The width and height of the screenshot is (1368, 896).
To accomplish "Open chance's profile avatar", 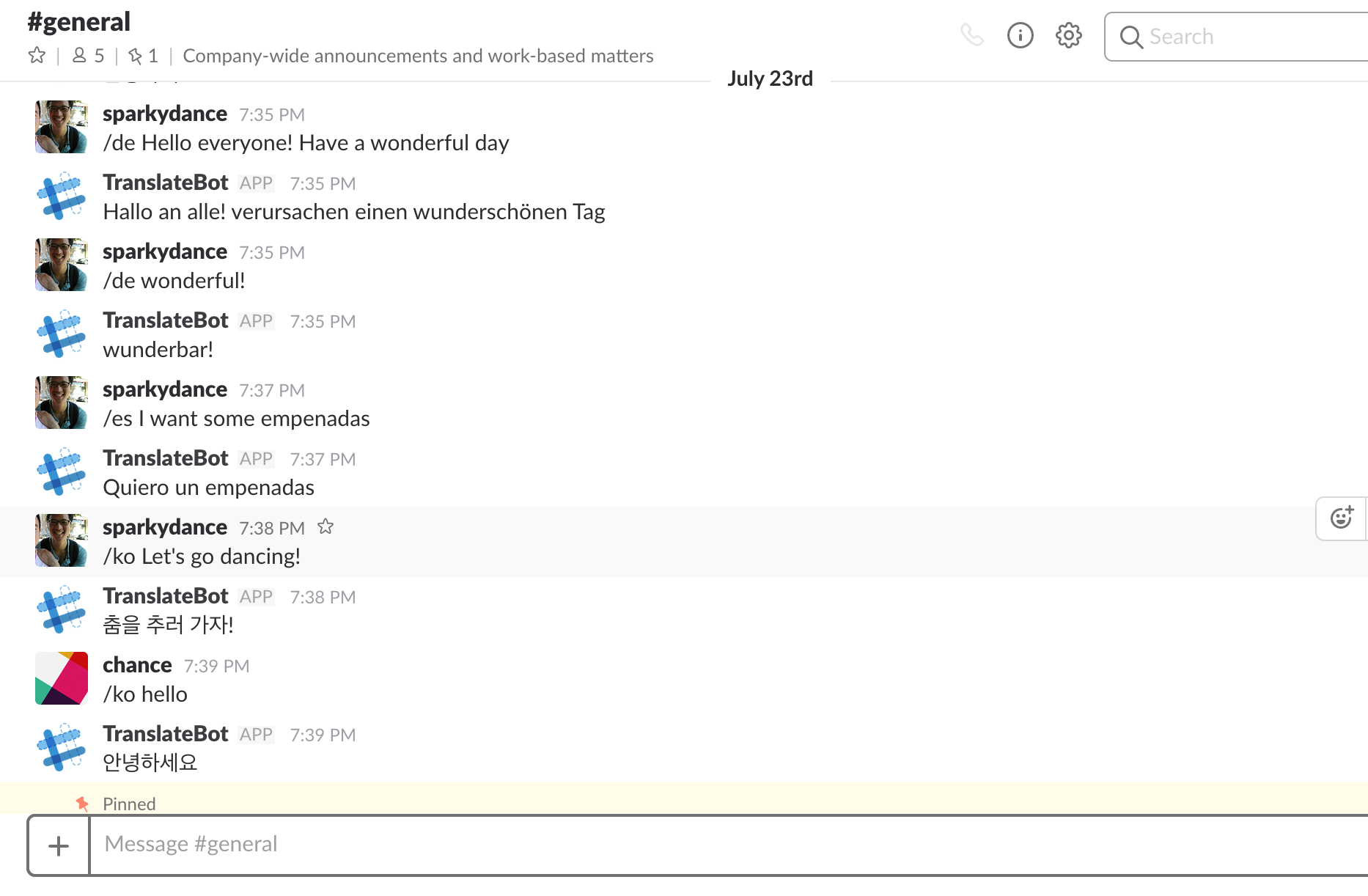I will tap(62, 678).
